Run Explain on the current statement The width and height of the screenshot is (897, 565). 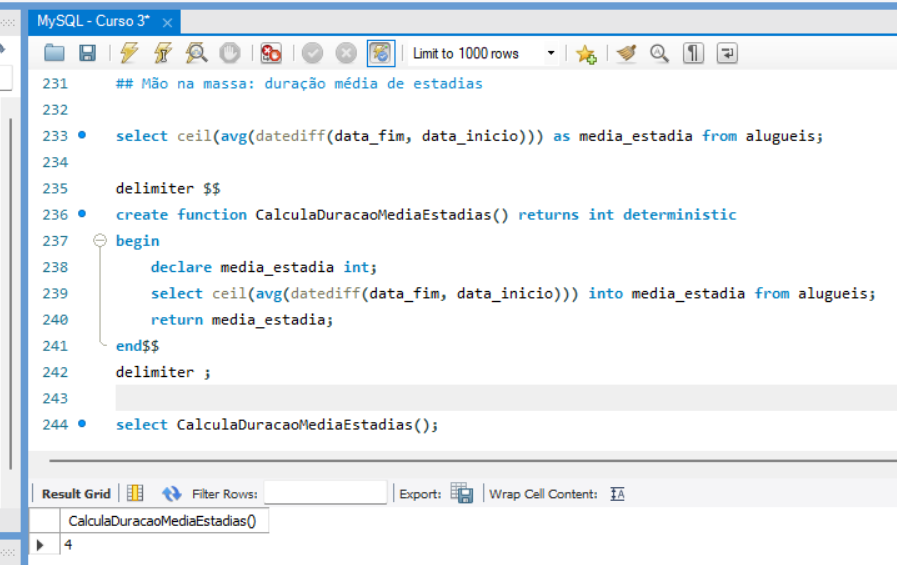[196, 53]
